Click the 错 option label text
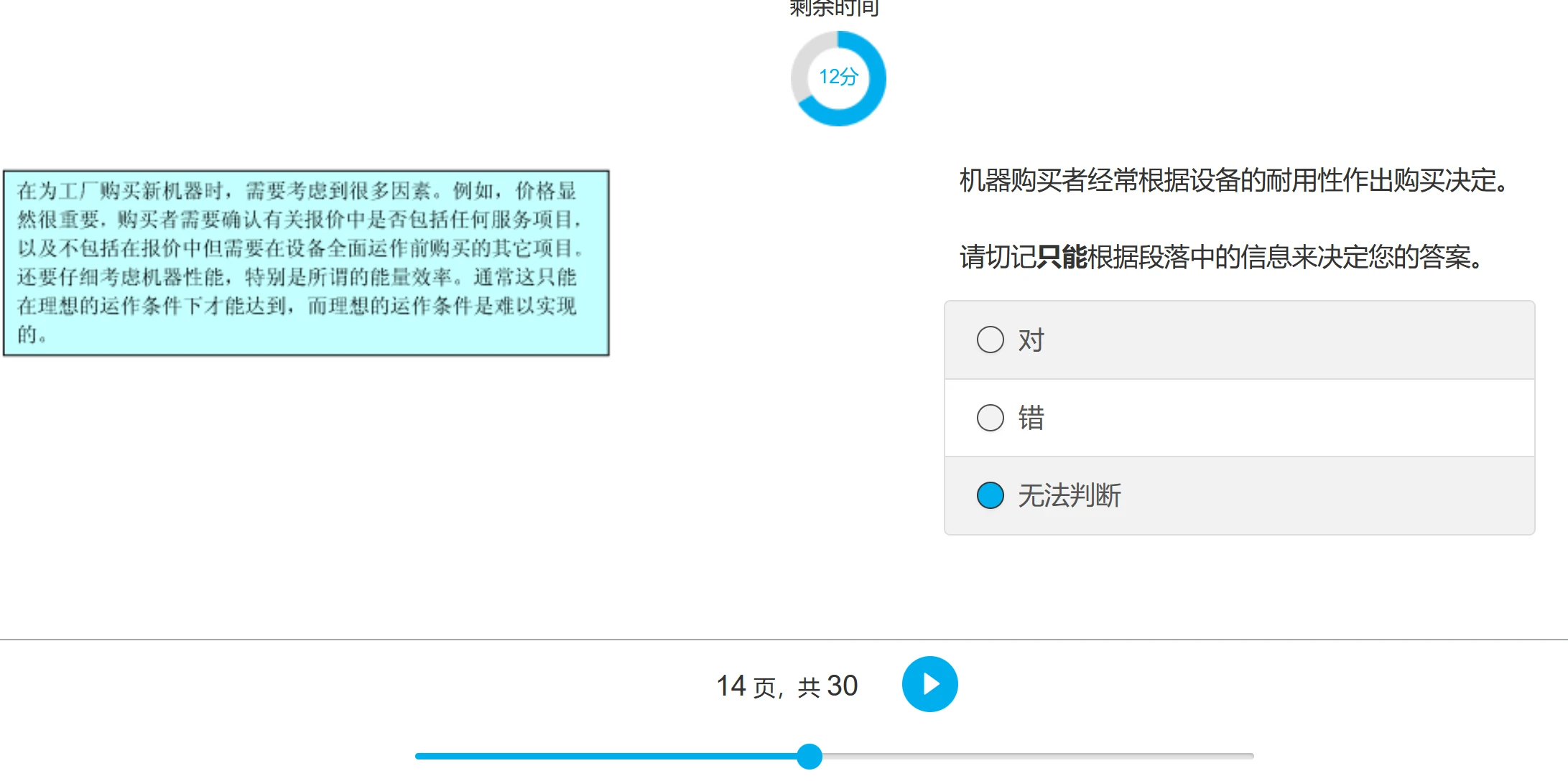This screenshot has width=1568, height=781. point(1031,418)
